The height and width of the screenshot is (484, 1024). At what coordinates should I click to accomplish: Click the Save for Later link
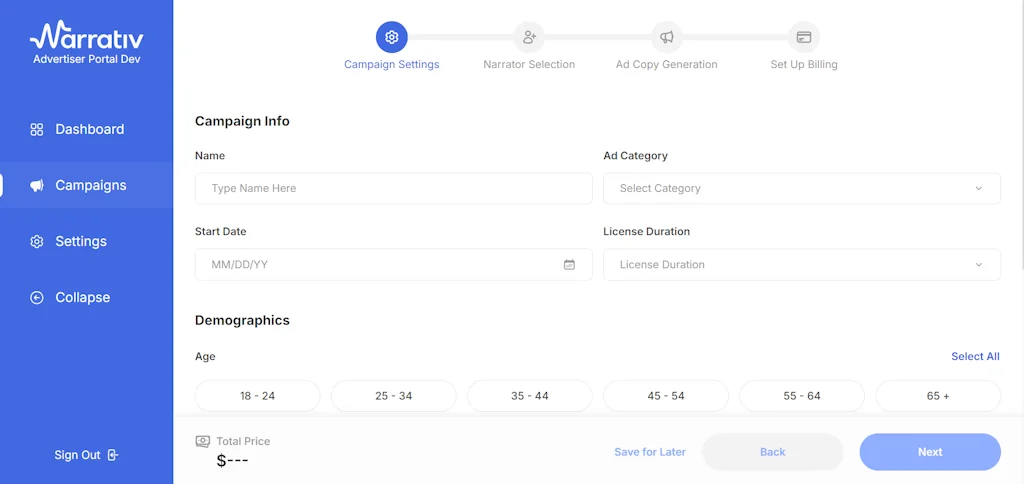click(650, 452)
